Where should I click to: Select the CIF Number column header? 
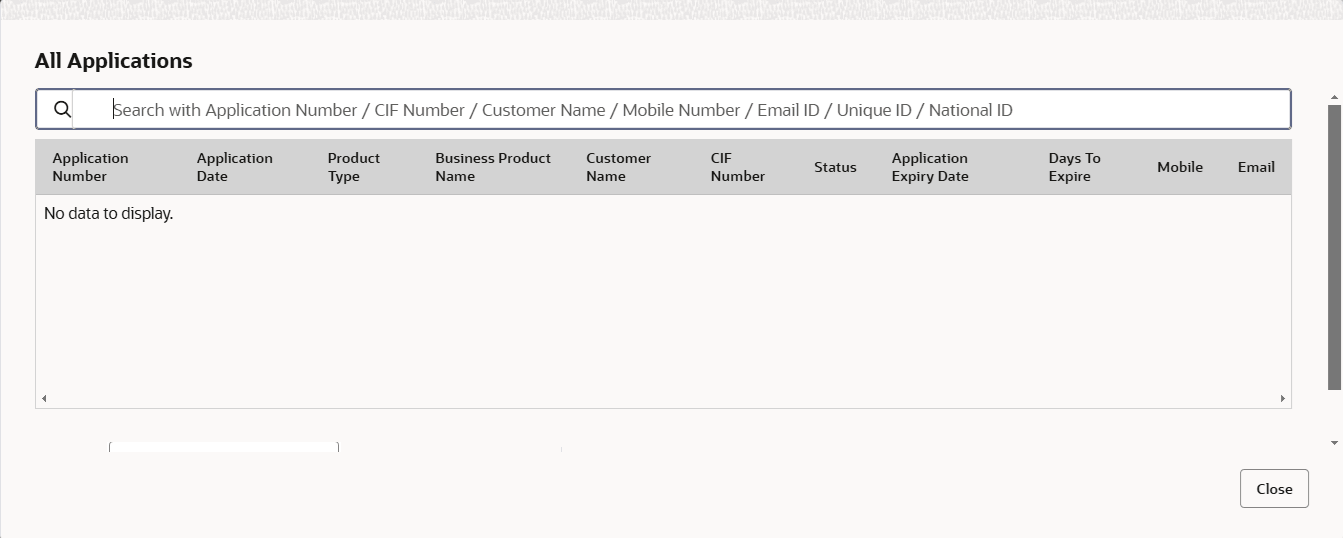[x=738, y=167]
